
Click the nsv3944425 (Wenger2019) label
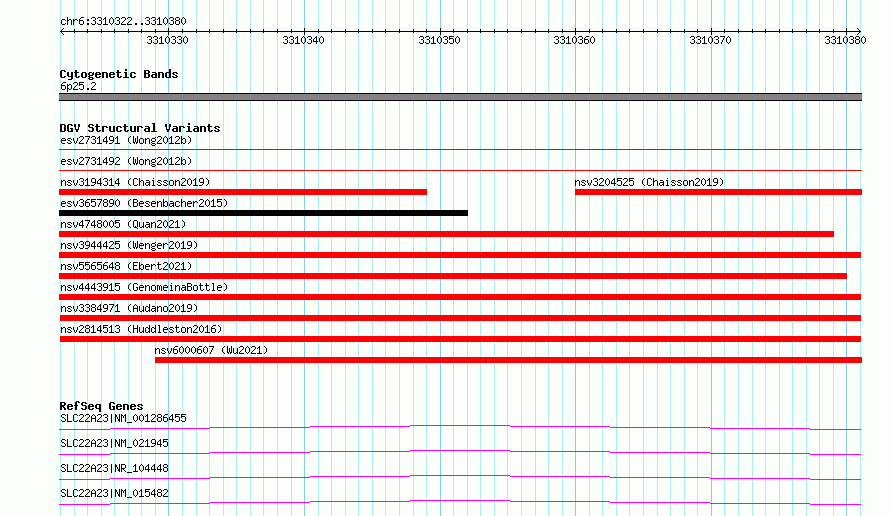tap(129, 245)
